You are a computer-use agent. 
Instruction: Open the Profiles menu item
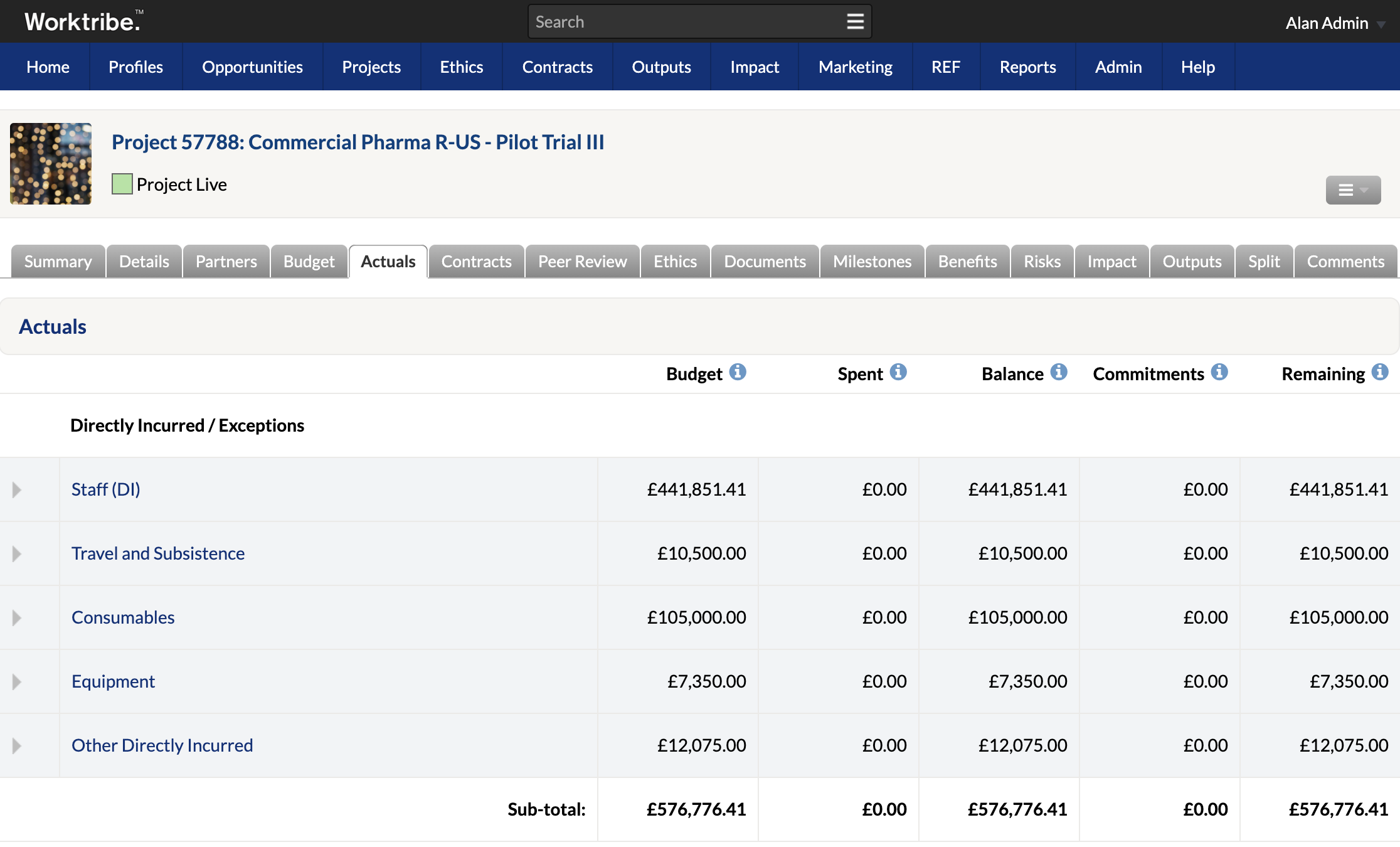click(x=135, y=67)
